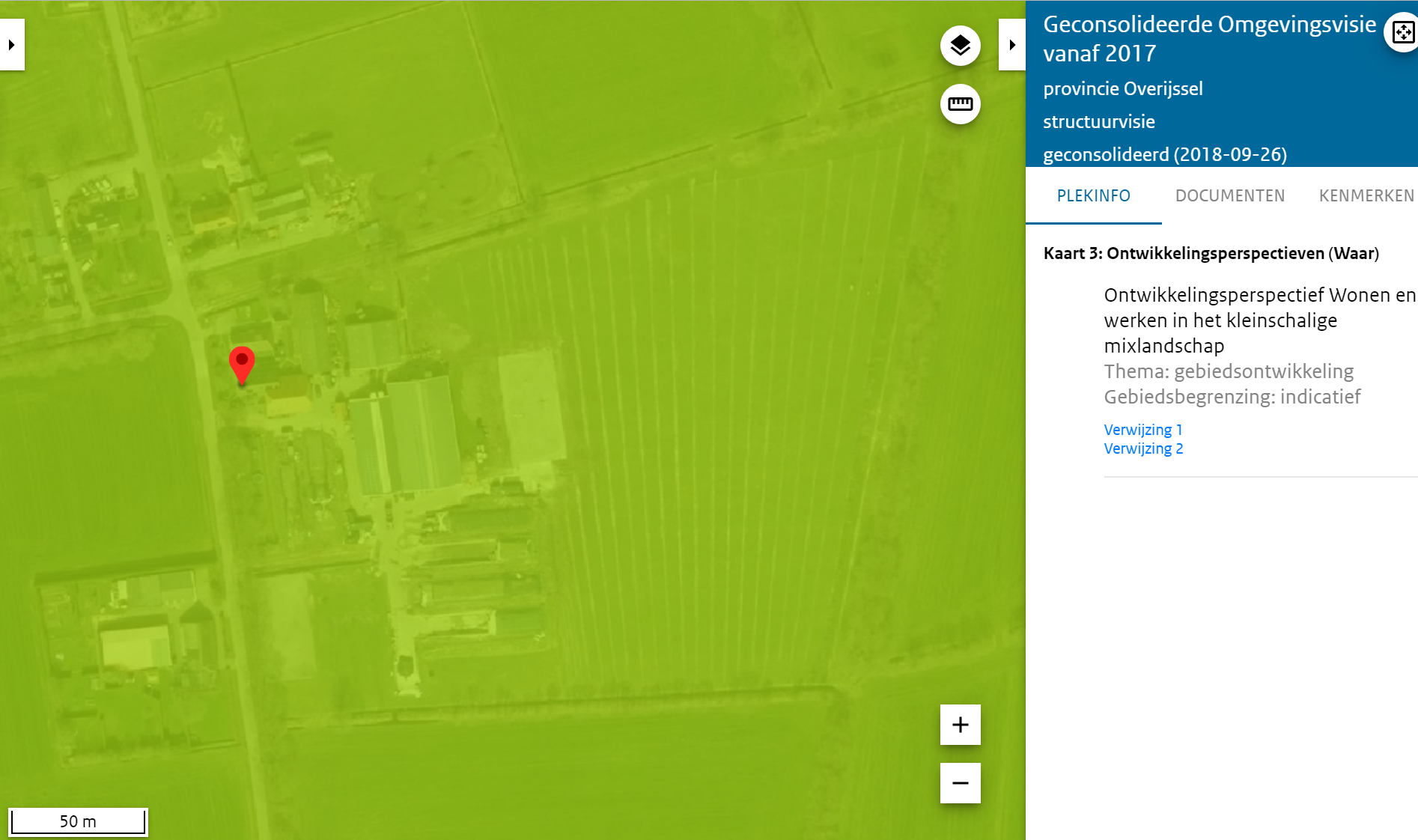
Task: Switch to the PLEKINFO tab
Action: pyautogui.click(x=1094, y=196)
